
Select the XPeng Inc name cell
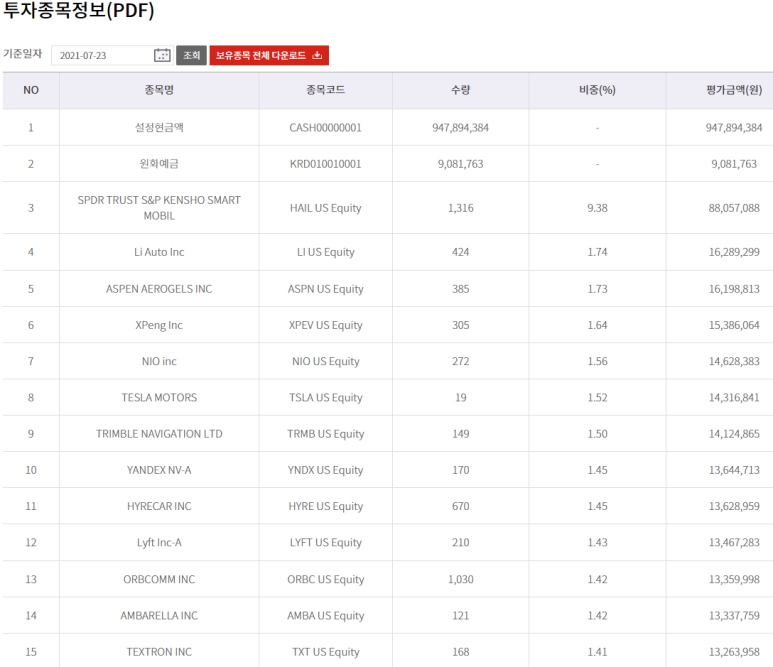tap(159, 325)
